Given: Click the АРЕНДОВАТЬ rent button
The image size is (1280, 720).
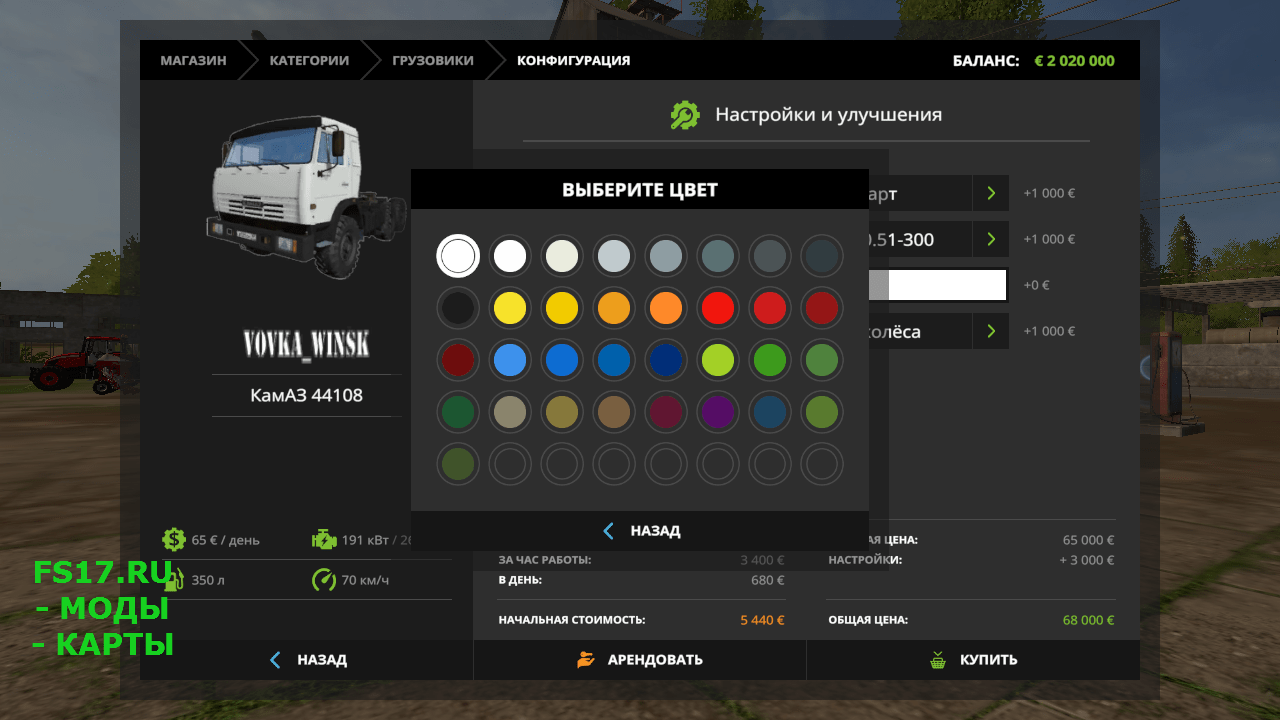Looking at the screenshot, I should (x=640, y=660).
